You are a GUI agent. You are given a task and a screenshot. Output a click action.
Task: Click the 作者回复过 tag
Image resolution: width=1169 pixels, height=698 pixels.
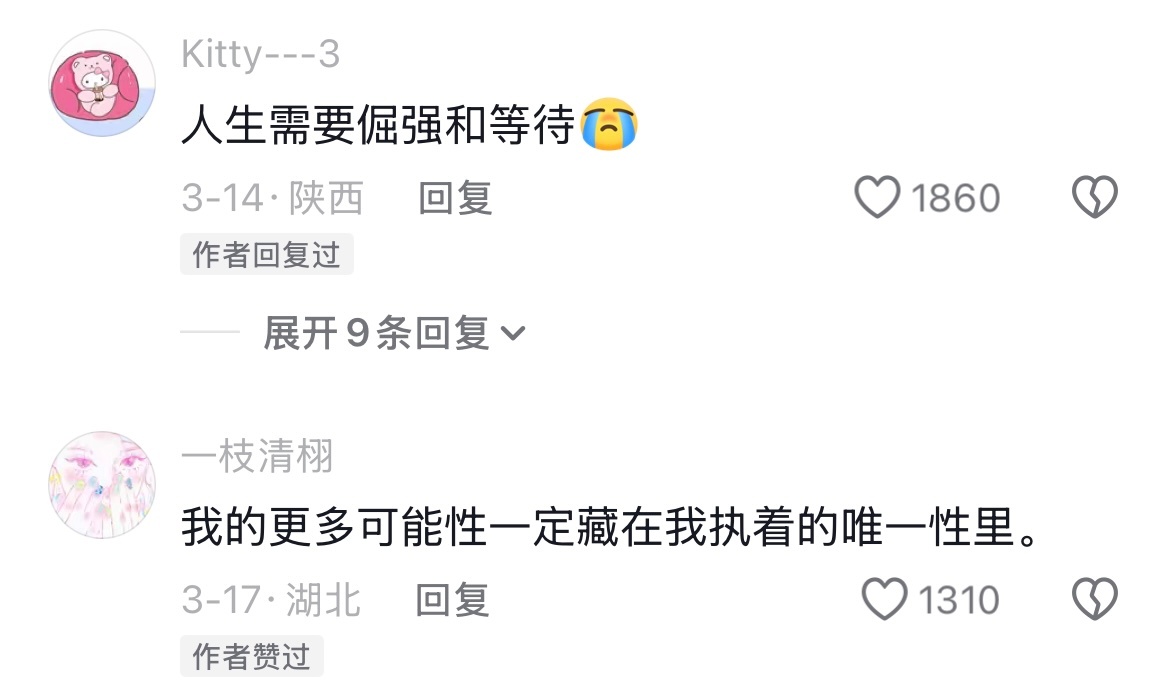click(266, 254)
